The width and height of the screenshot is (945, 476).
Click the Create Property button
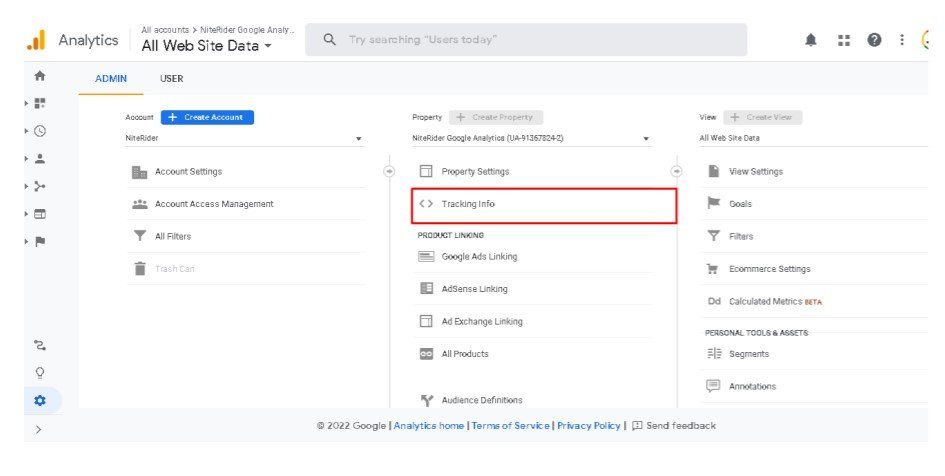(495, 117)
